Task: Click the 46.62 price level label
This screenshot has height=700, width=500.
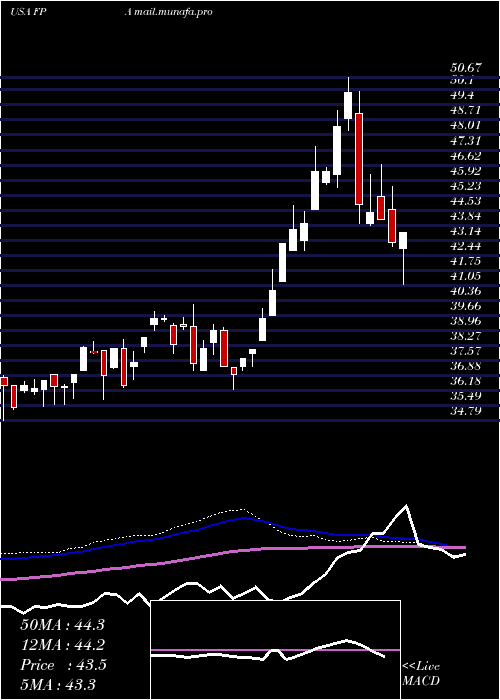Action: pos(466,156)
